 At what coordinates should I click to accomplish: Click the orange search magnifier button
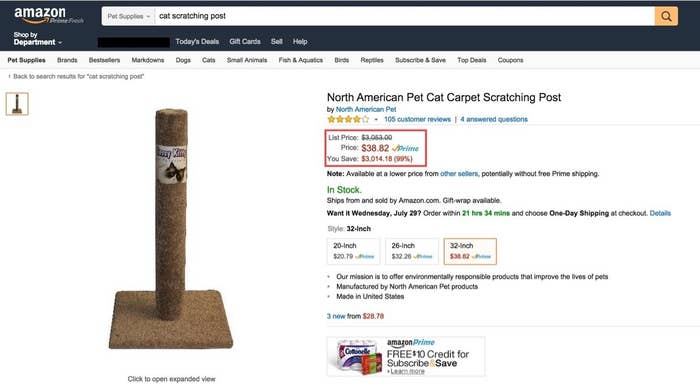666,16
